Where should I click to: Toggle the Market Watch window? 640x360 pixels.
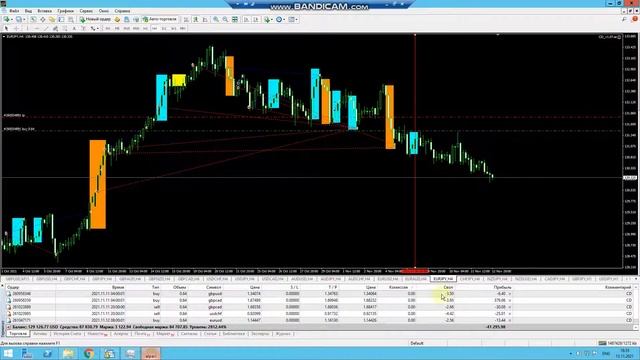[33, 19]
